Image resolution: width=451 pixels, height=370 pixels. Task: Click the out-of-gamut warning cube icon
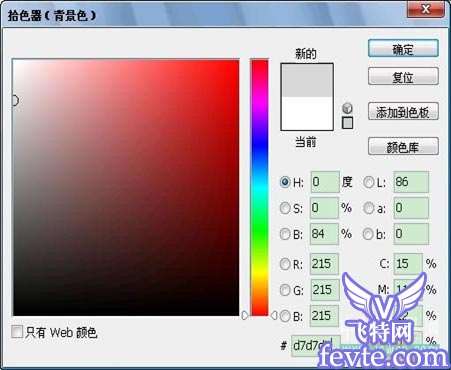click(x=347, y=108)
